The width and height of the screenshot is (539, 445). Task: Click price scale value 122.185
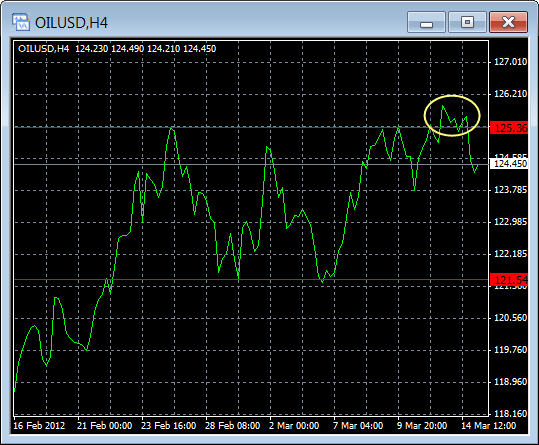point(510,254)
